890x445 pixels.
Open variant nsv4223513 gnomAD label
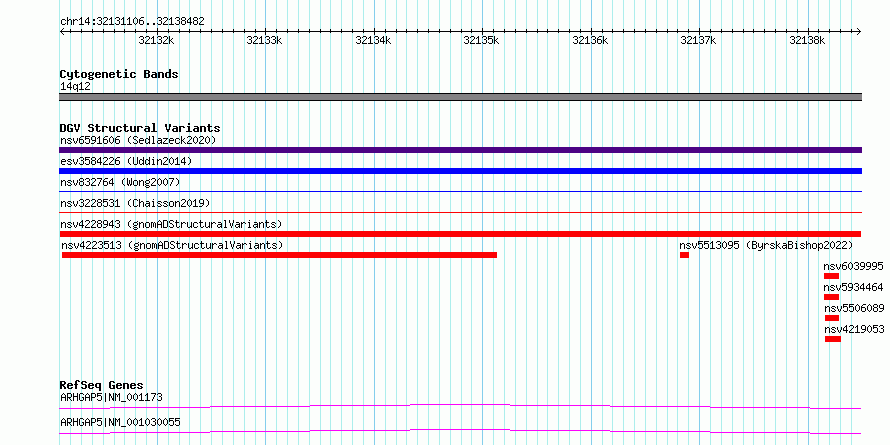coord(172,245)
